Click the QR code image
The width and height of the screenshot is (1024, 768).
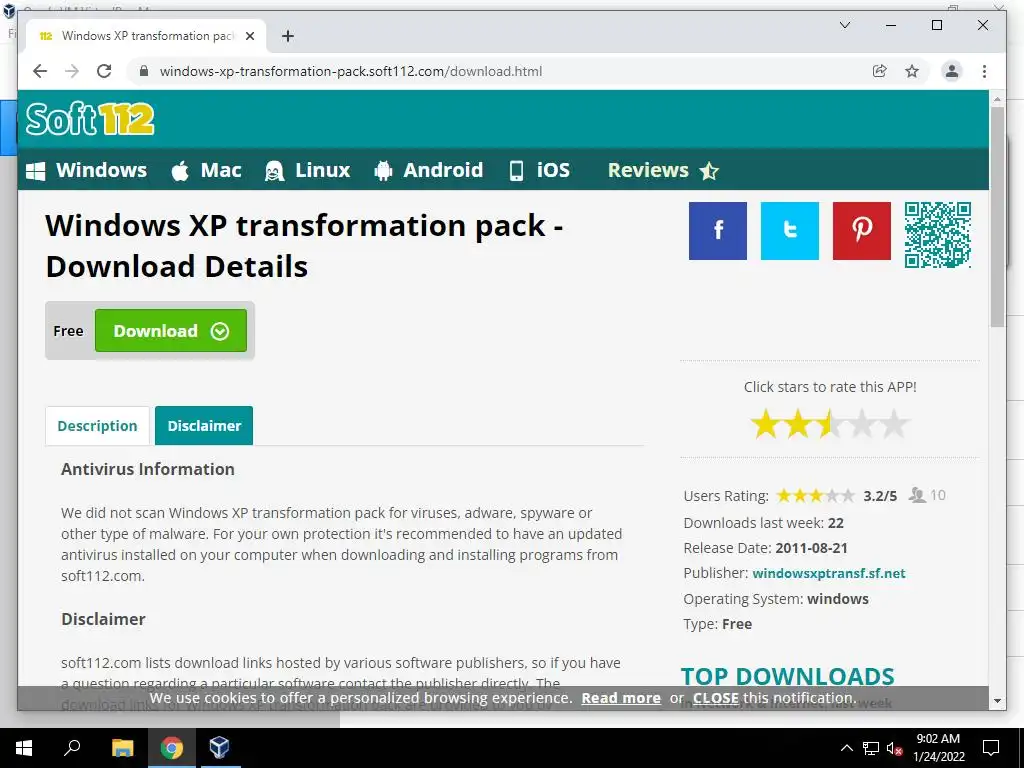coord(938,234)
